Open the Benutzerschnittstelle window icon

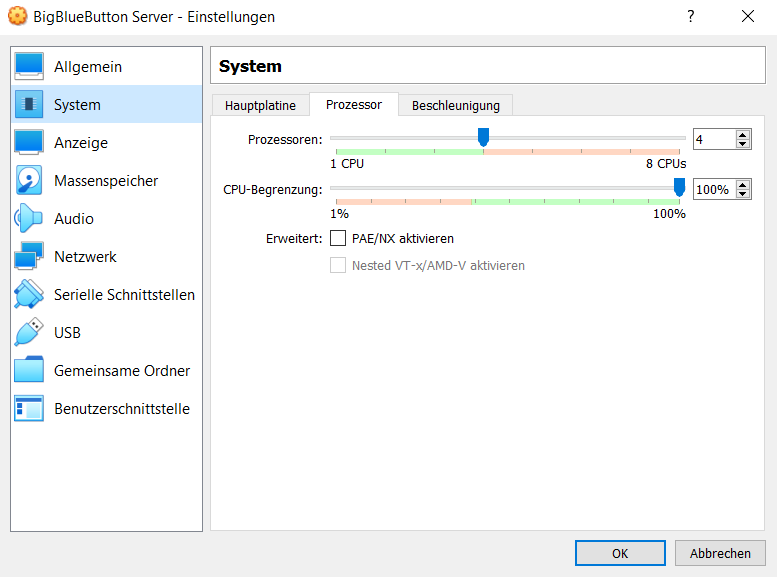click(x=29, y=408)
